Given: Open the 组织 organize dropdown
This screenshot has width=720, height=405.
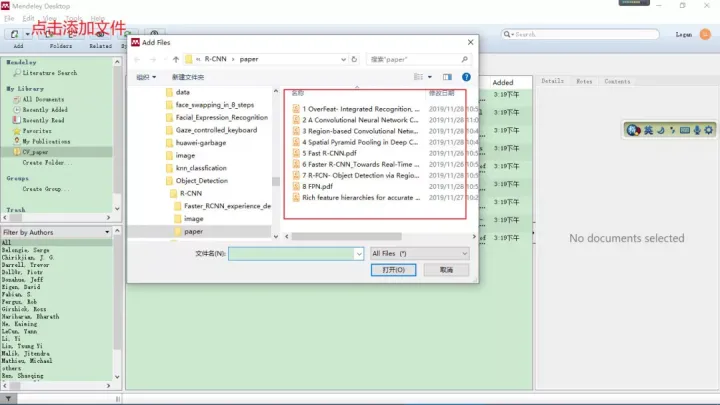Looking at the screenshot, I should pyautogui.click(x=146, y=77).
